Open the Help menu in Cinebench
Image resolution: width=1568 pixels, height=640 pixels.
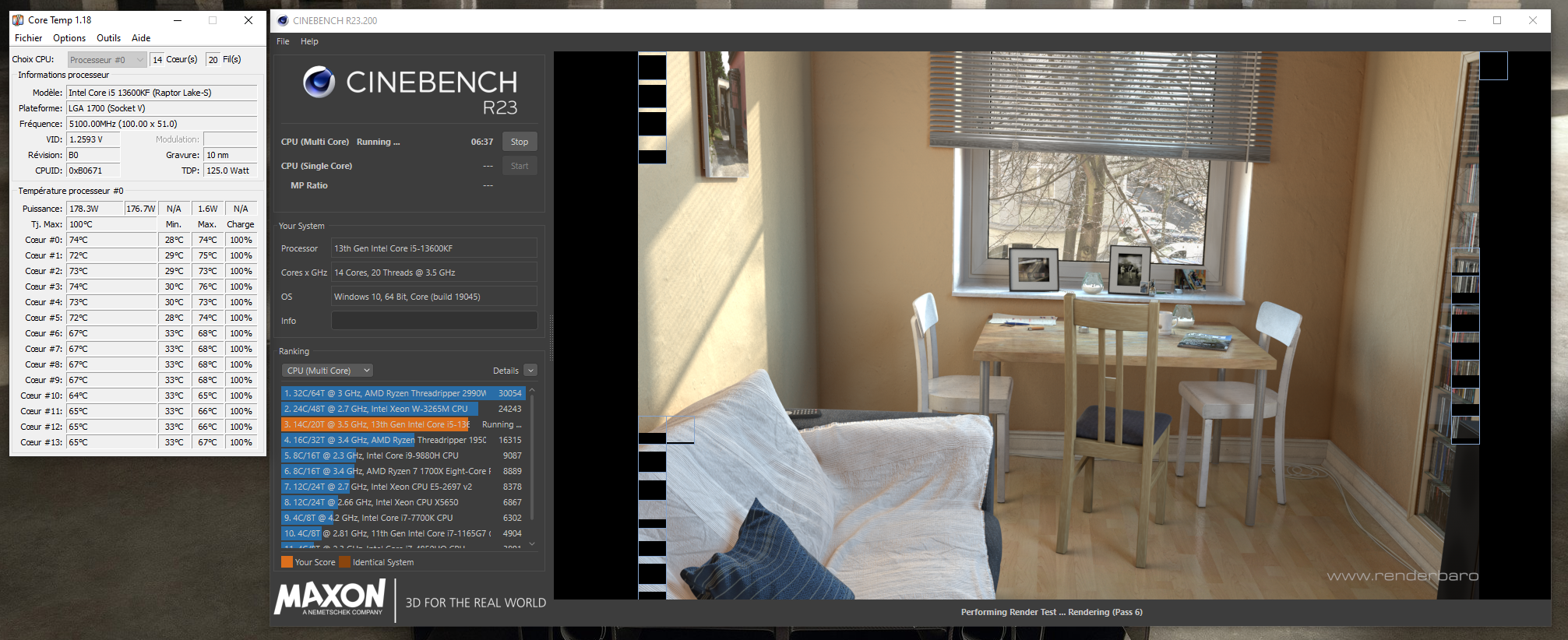coord(309,42)
